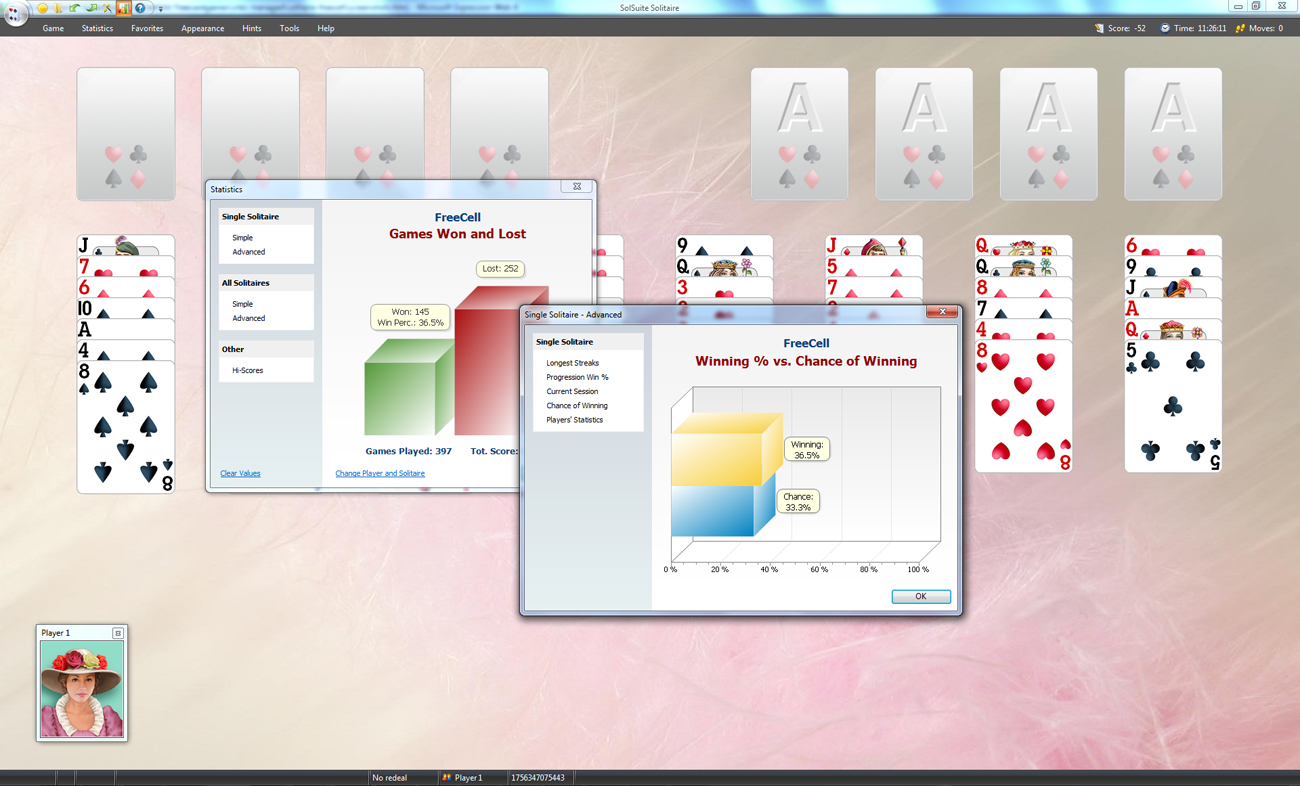Click the Score icon in top bar
Image resolution: width=1300 pixels, height=786 pixels.
tap(1099, 28)
